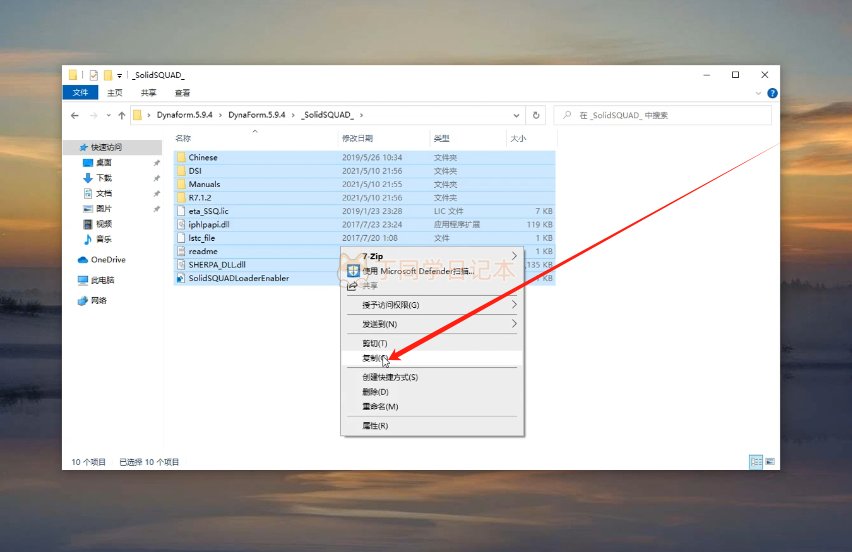
Task: Click the Up directory arrow icon
Action: click(121, 115)
